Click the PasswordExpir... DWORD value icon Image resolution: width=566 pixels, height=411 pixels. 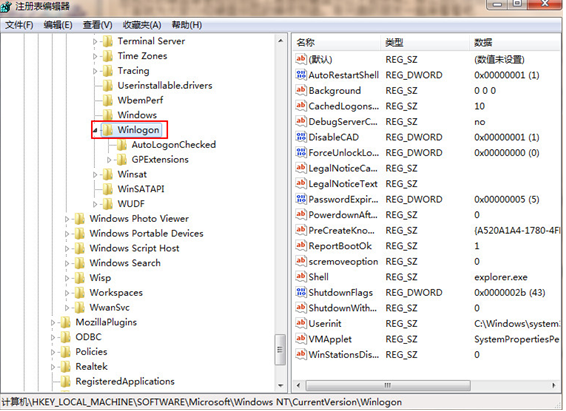click(x=301, y=199)
